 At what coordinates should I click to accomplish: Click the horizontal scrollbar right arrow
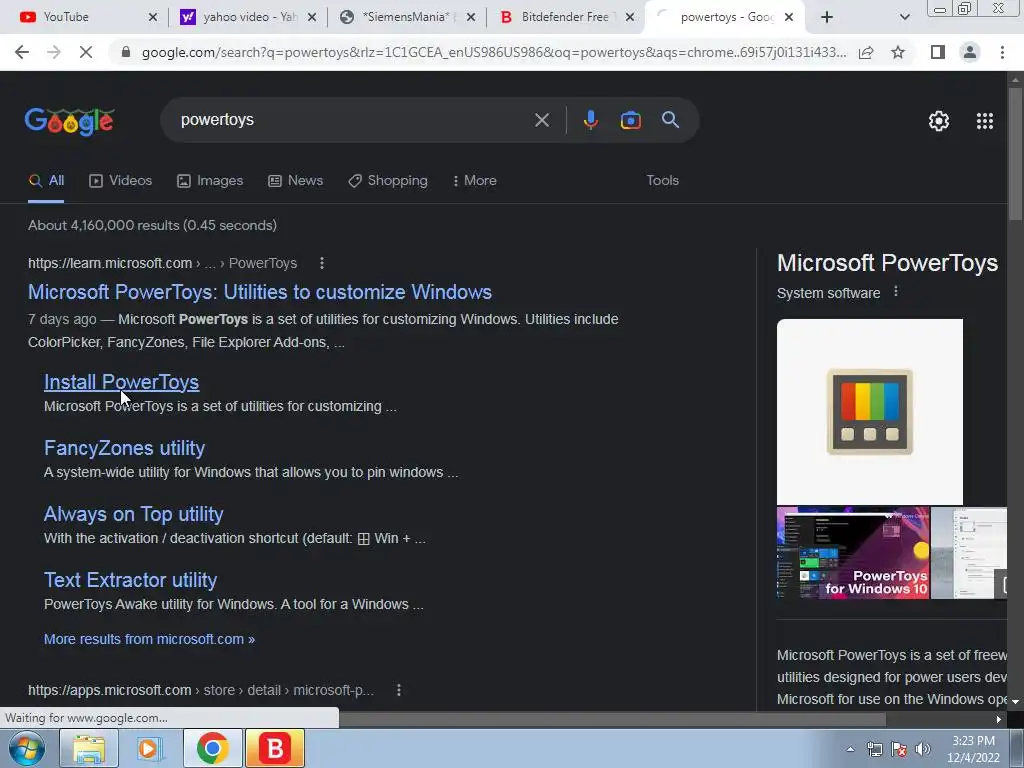(x=999, y=719)
